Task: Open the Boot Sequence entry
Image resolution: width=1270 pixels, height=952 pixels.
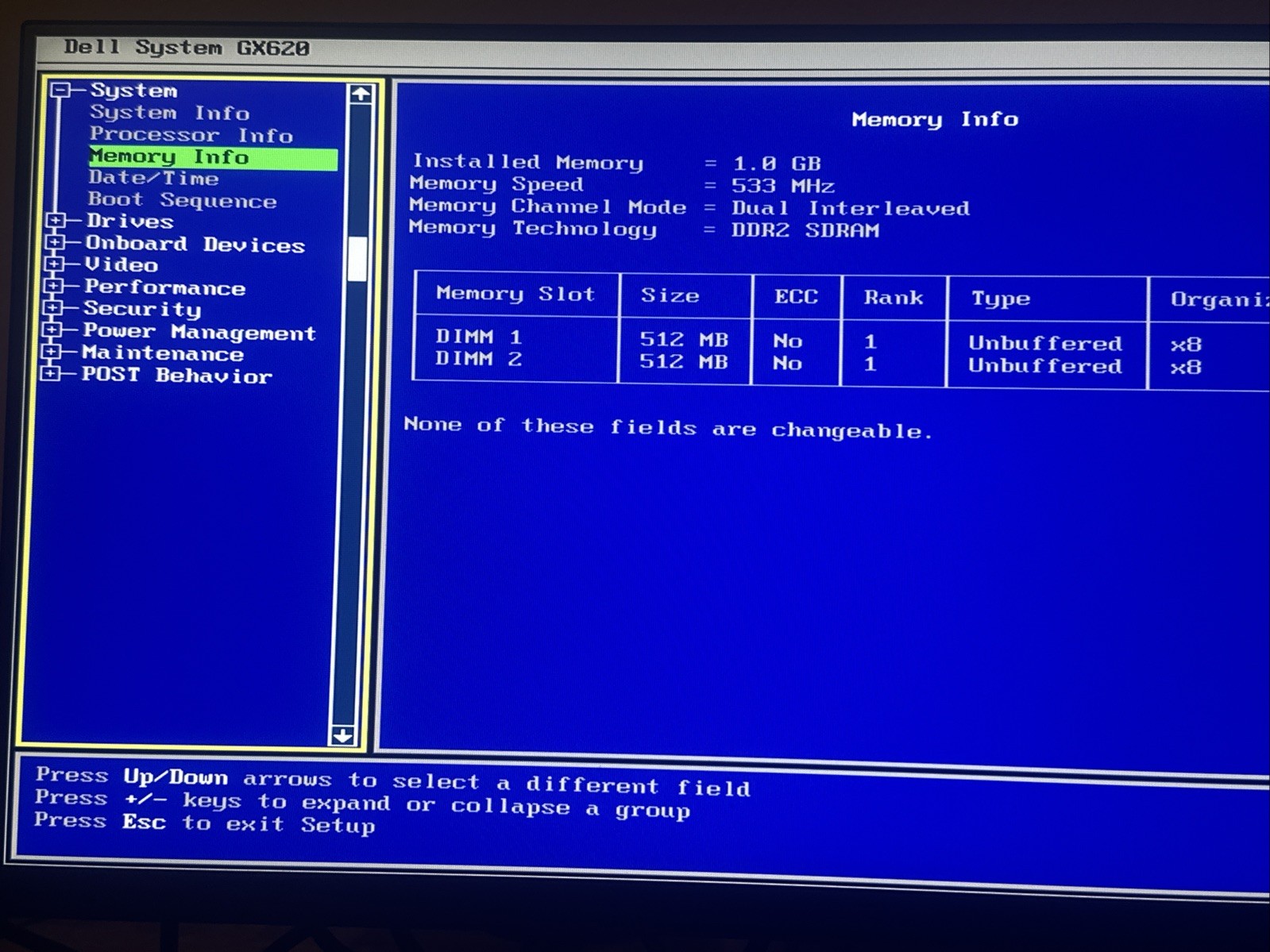Action: (x=182, y=200)
